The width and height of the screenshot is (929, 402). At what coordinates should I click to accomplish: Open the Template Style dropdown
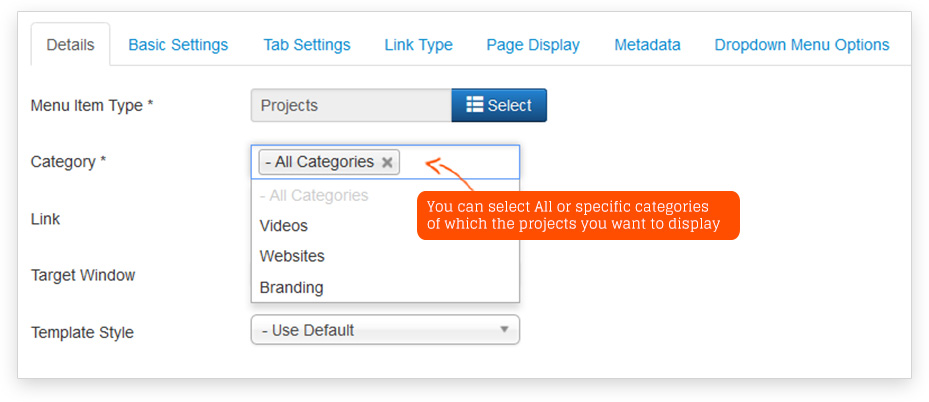[385, 330]
